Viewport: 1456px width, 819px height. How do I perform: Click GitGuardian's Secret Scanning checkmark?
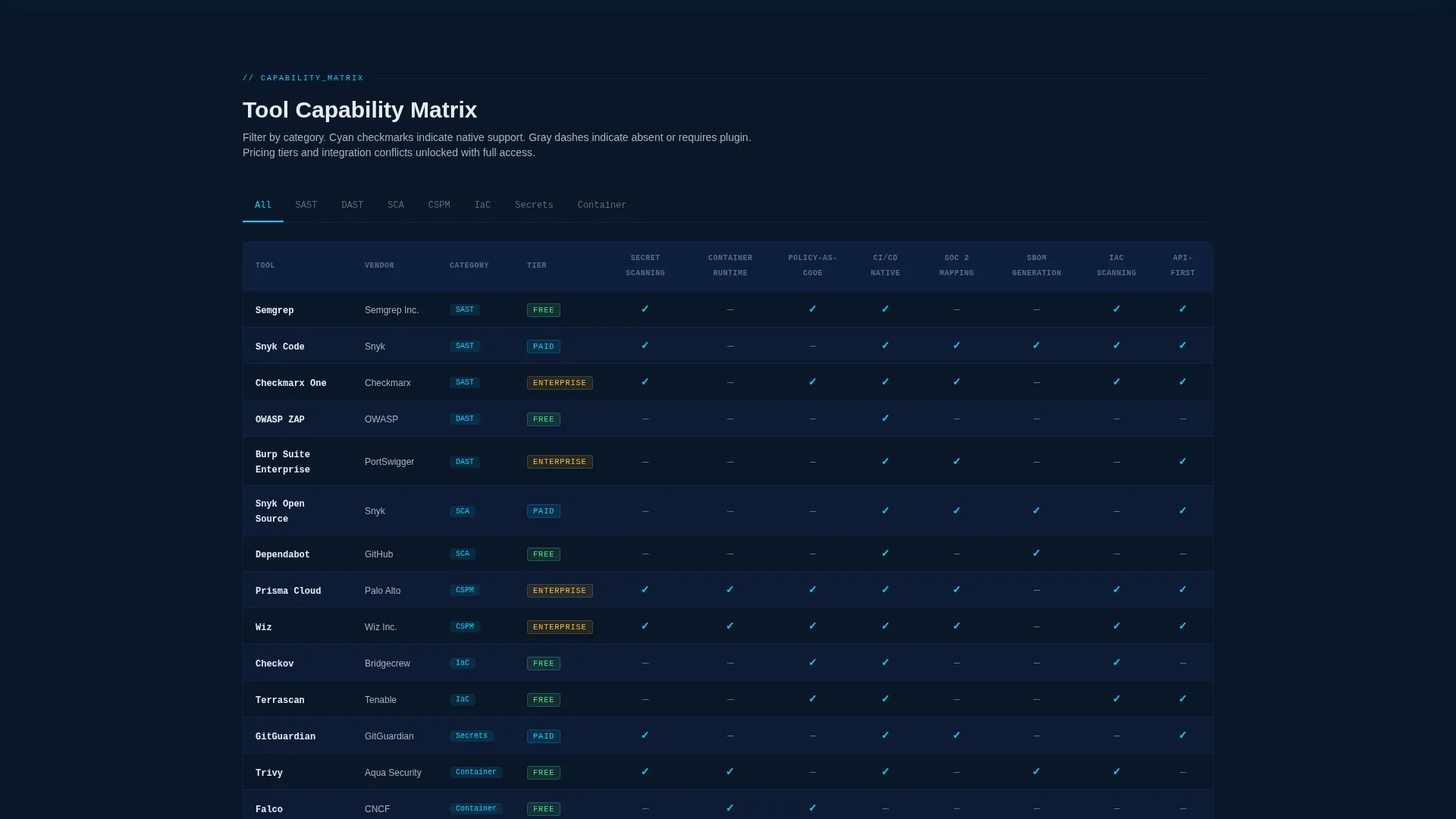click(645, 736)
